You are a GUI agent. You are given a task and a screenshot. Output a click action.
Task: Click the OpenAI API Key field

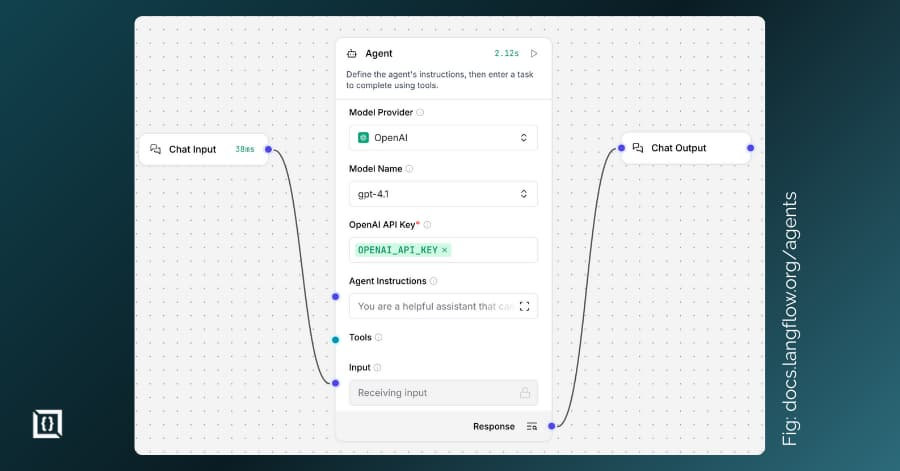click(443, 250)
